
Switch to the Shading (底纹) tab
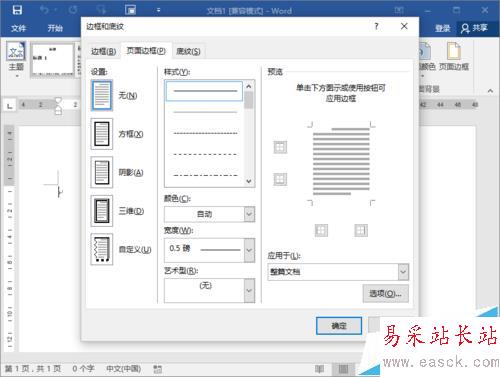click(188, 51)
